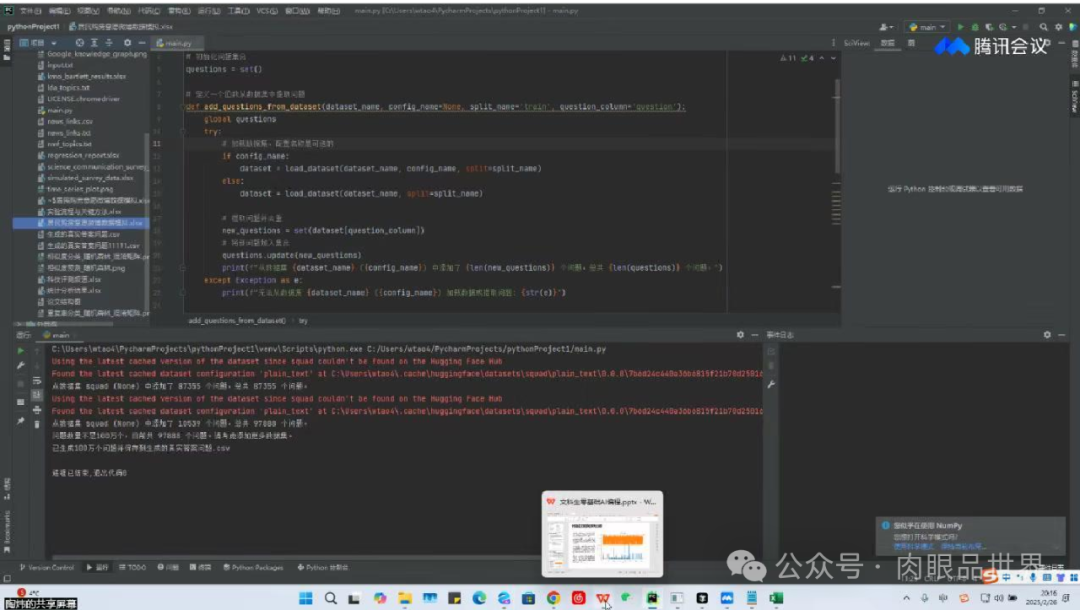This screenshot has height=610, width=1080.
Task: Toggle scroll to end in Run console
Action: point(37,395)
